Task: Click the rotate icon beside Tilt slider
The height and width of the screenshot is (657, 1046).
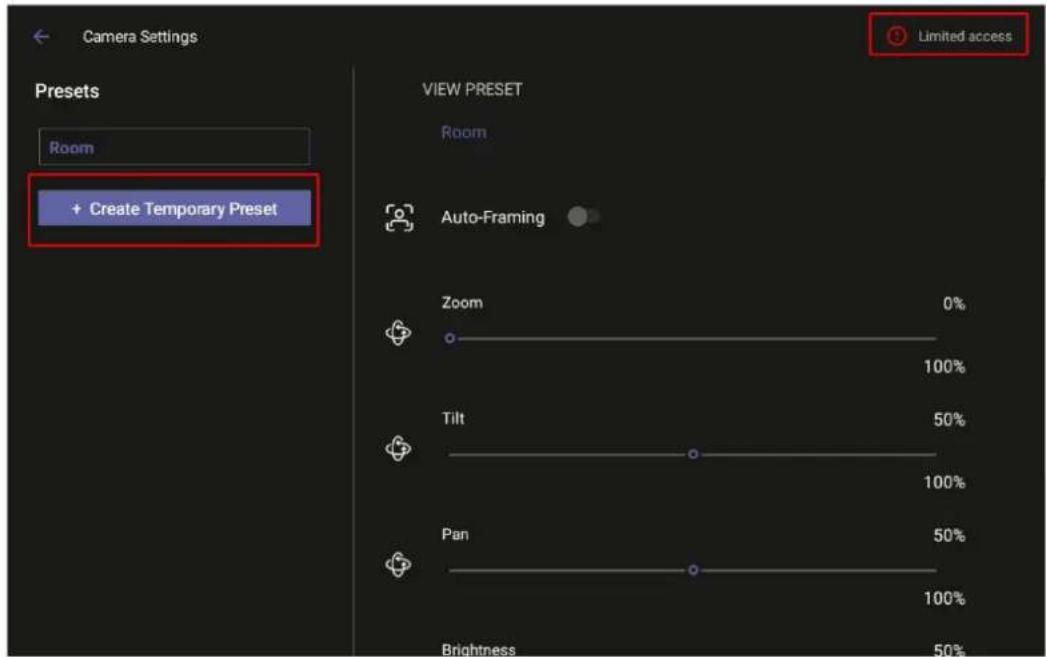Action: pos(398,448)
